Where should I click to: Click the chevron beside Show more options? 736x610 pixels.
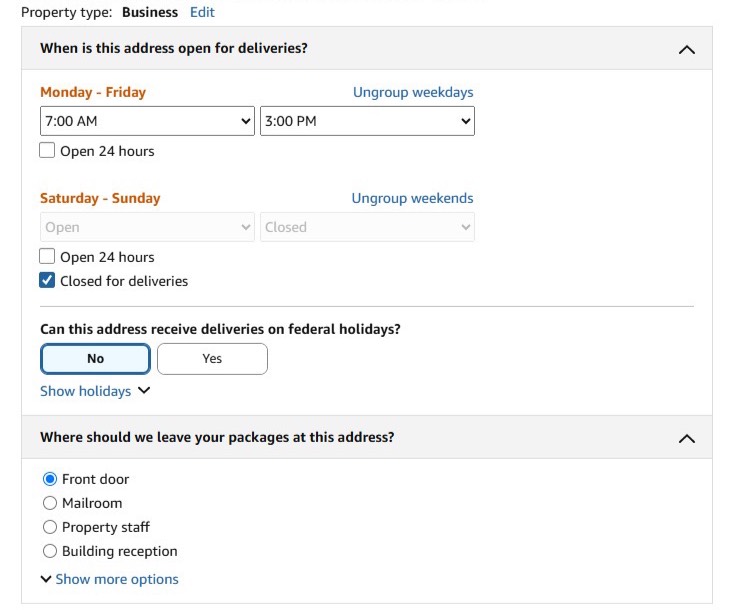(x=46, y=579)
